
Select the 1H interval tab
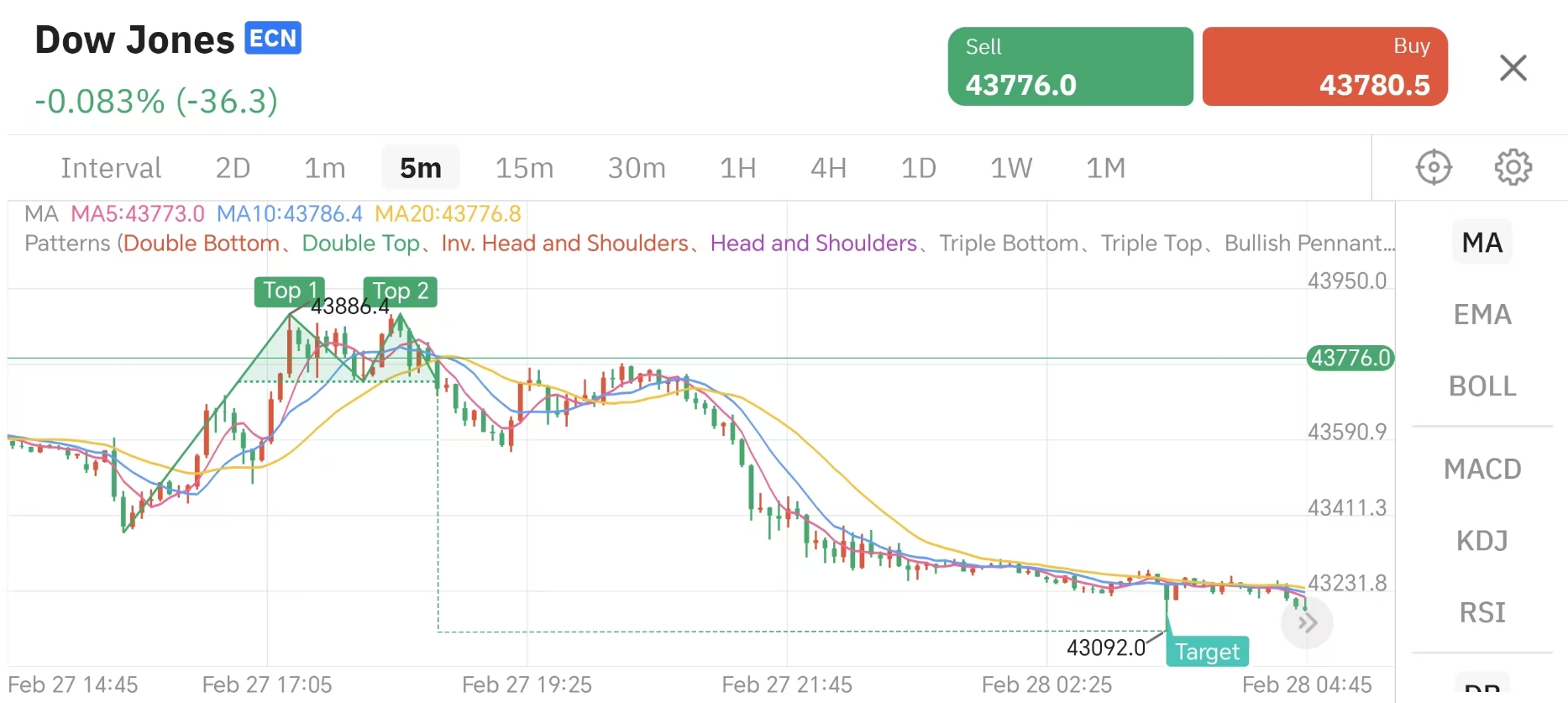pyautogui.click(x=737, y=168)
